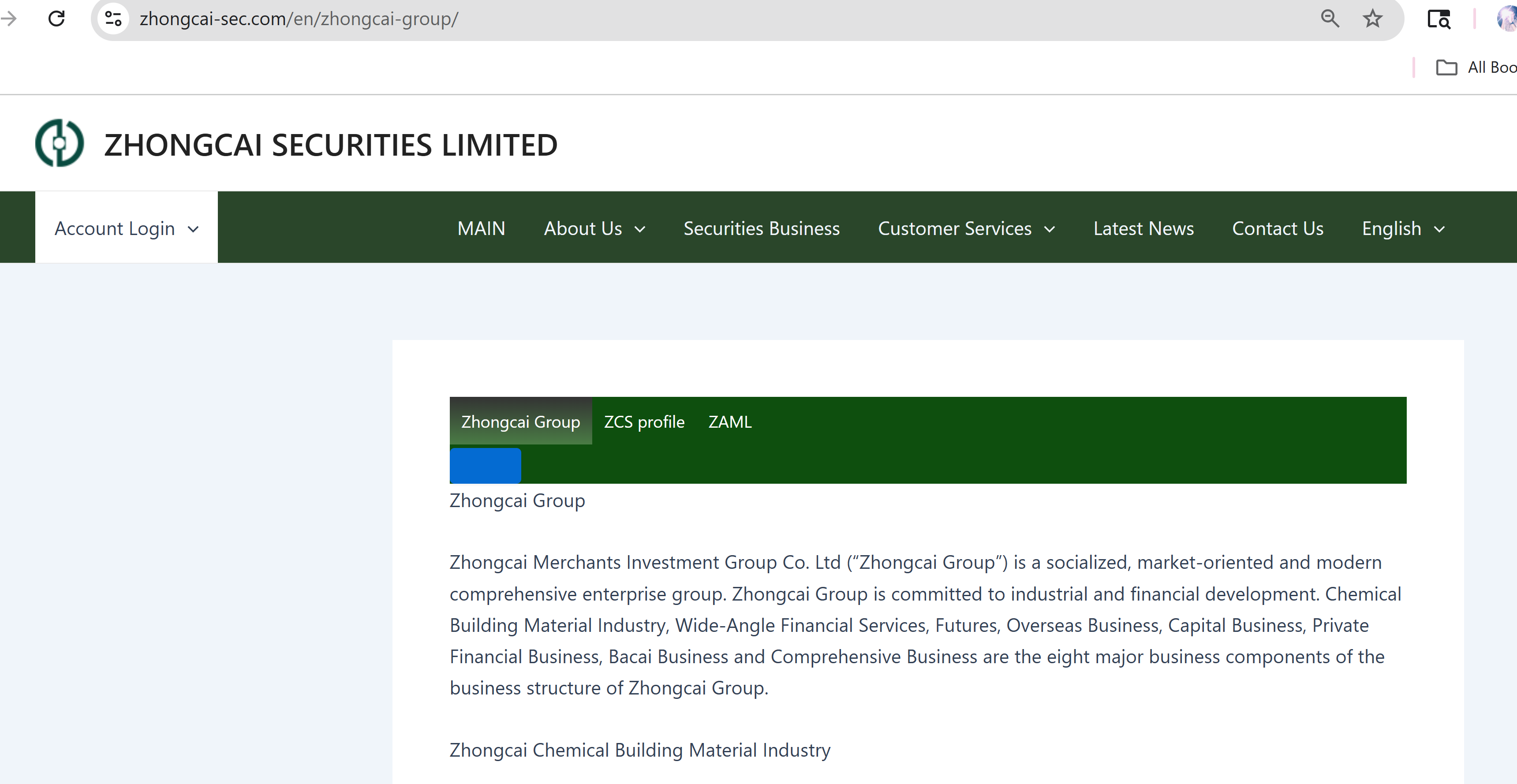Click the browser reload icon
Viewport: 1517px width, 784px height.
(x=56, y=19)
